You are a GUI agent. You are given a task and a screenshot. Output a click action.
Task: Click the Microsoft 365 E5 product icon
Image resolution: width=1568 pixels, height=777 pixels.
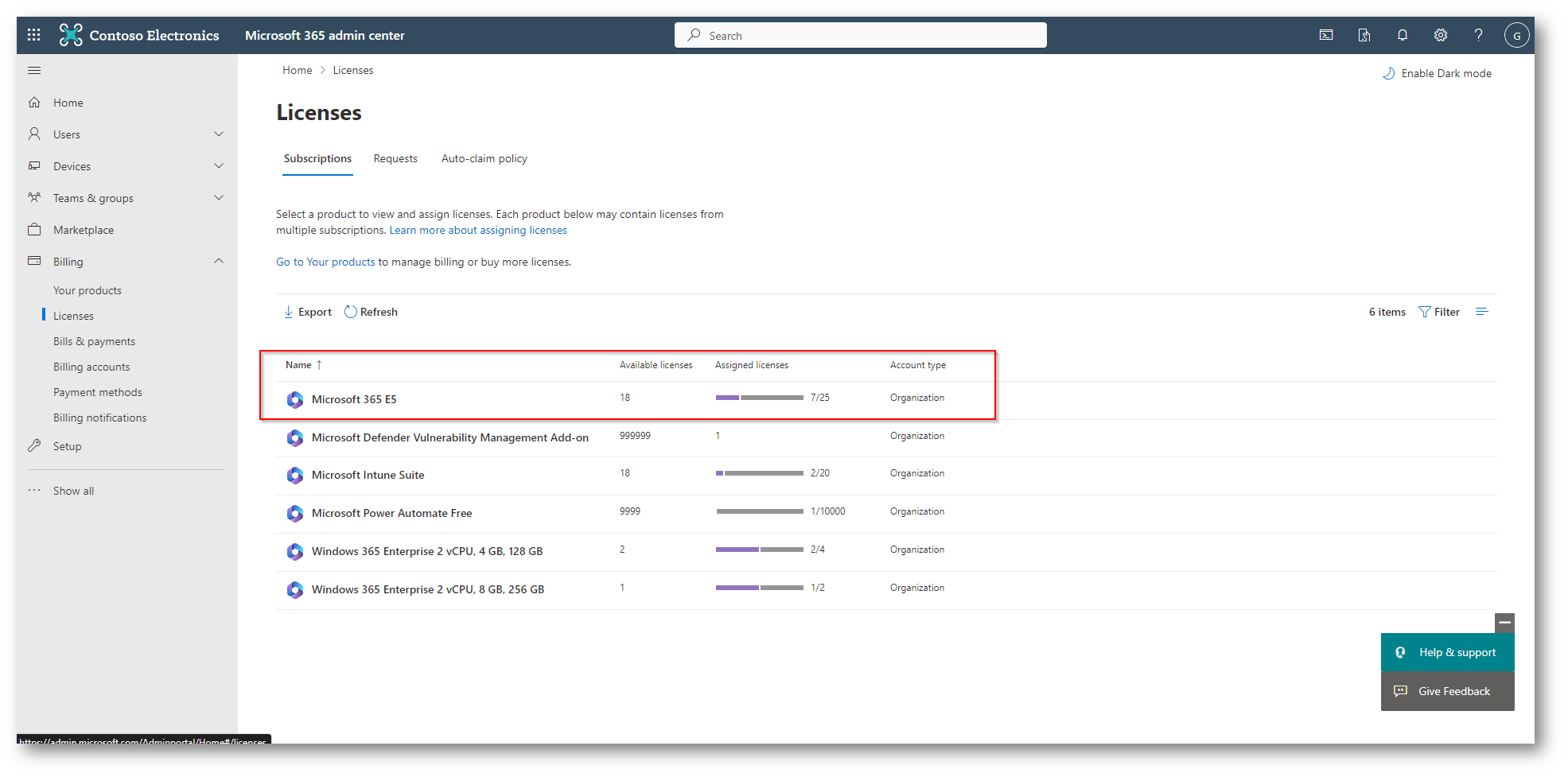pyautogui.click(x=295, y=399)
